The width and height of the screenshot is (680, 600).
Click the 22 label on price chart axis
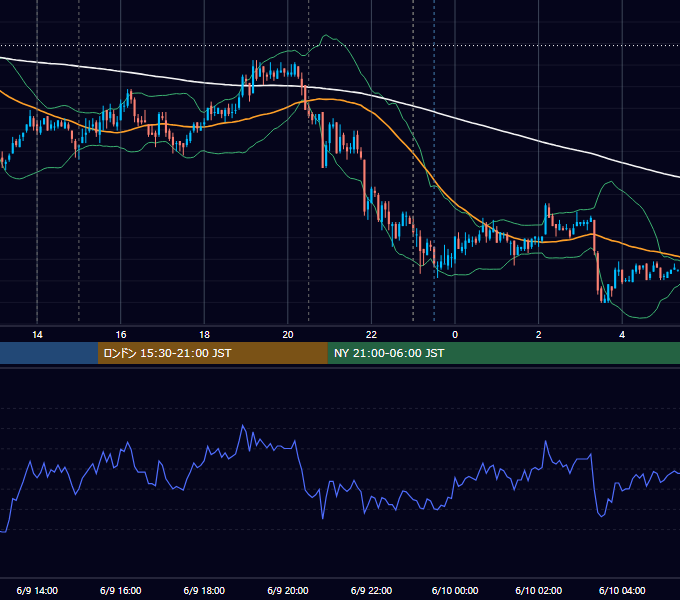pos(371,335)
